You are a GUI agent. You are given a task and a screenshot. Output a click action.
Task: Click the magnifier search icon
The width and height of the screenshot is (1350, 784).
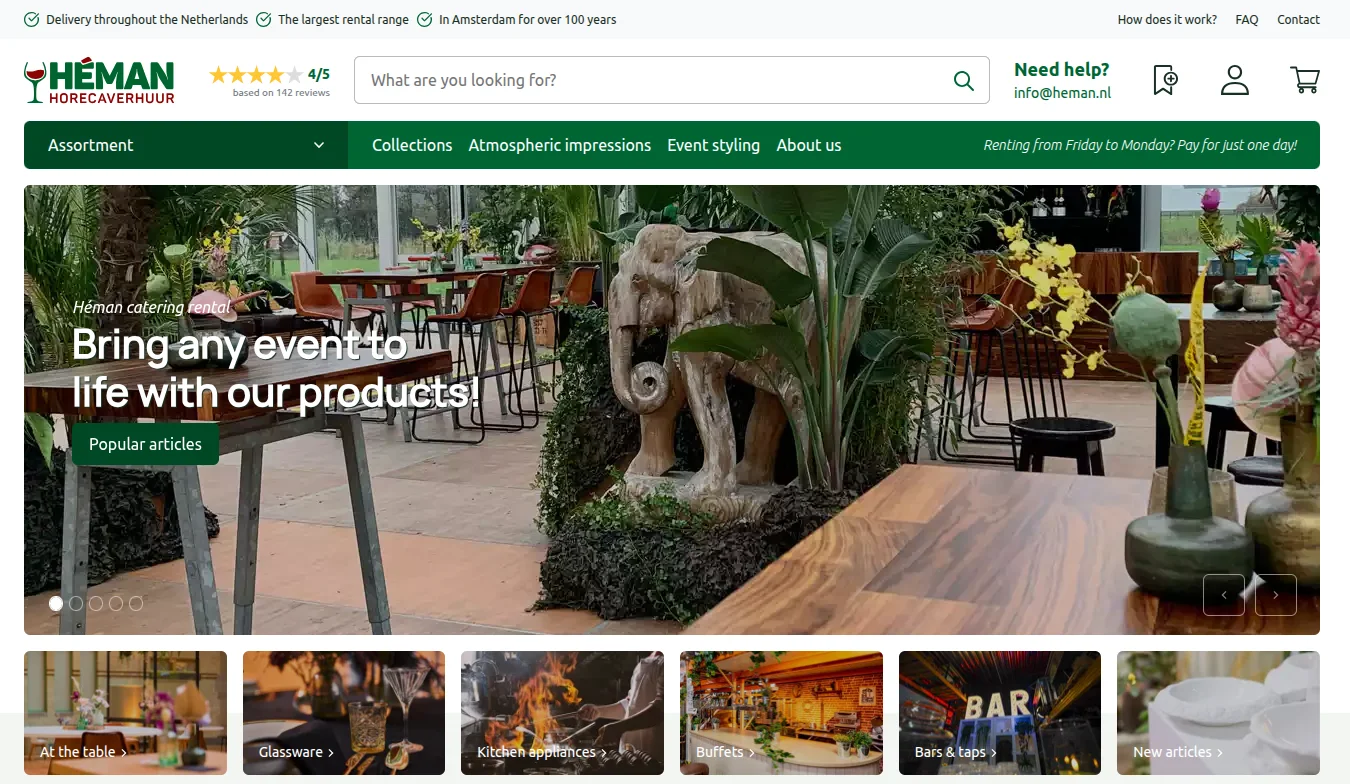tap(963, 80)
